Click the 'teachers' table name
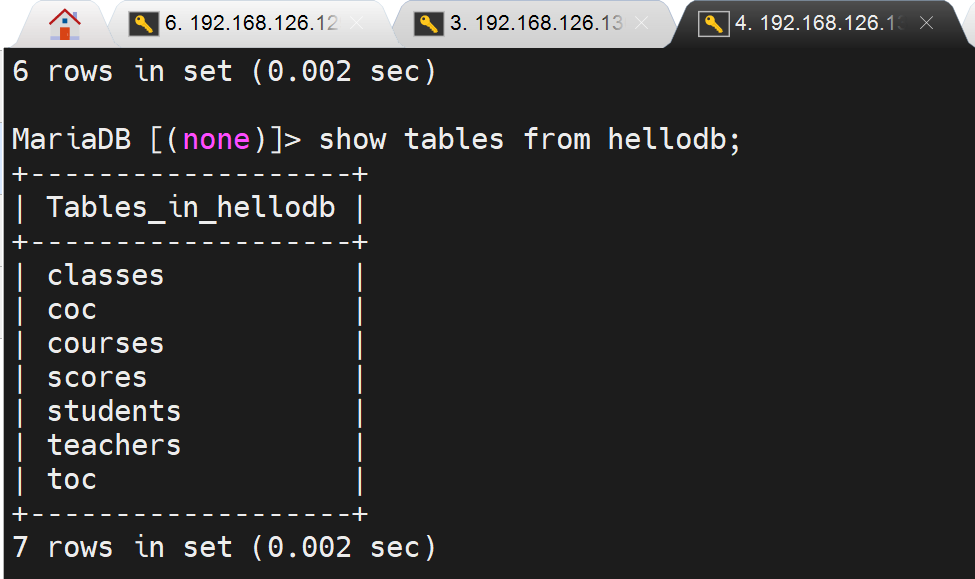This screenshot has width=975, height=579. click(114, 445)
